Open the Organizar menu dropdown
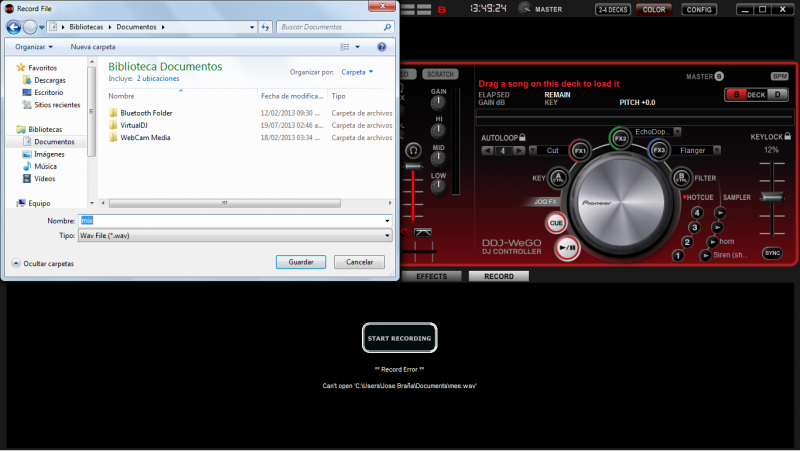The height and width of the screenshot is (452, 800). pyautogui.click(x=34, y=47)
